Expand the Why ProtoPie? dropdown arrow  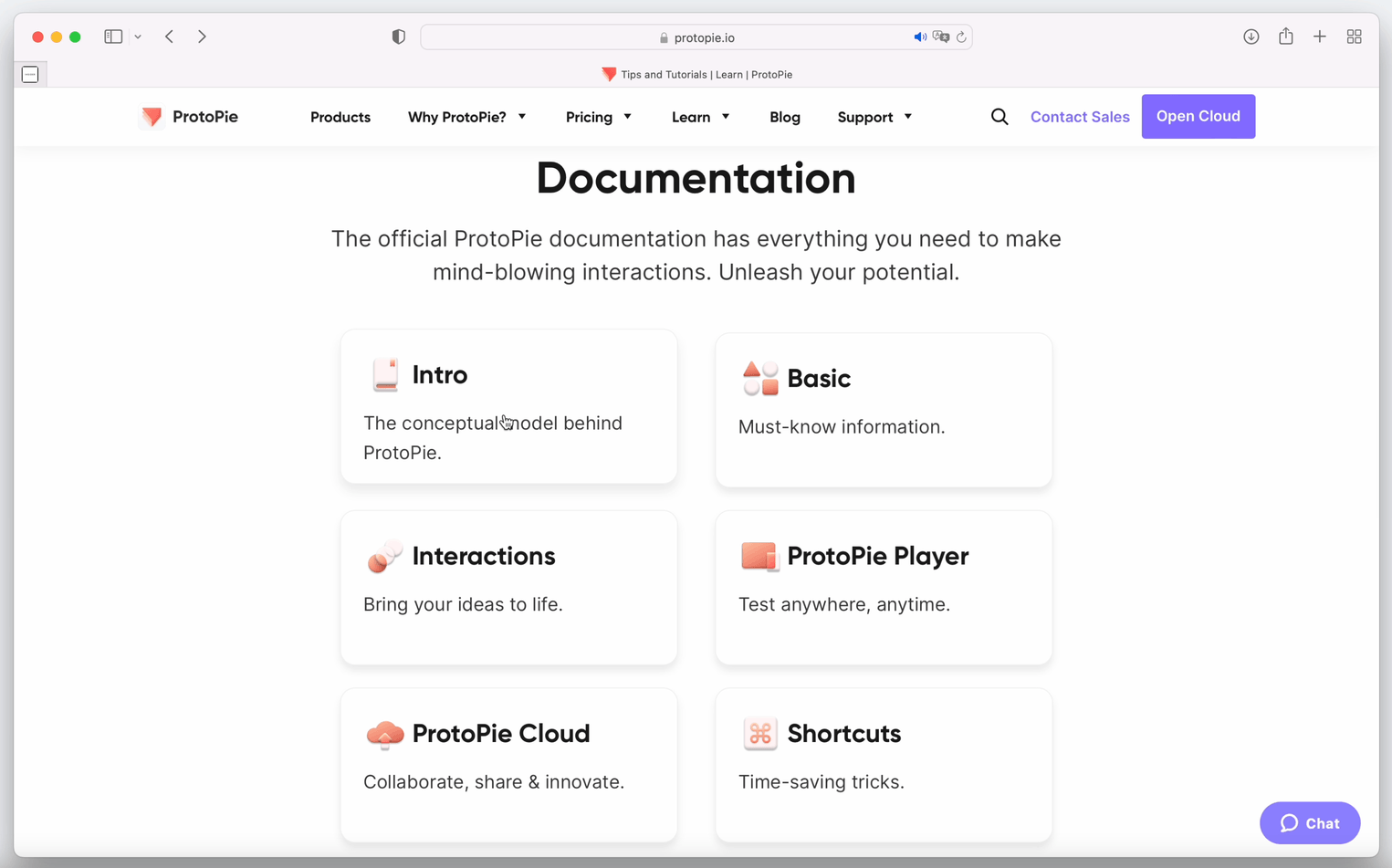[x=522, y=117]
